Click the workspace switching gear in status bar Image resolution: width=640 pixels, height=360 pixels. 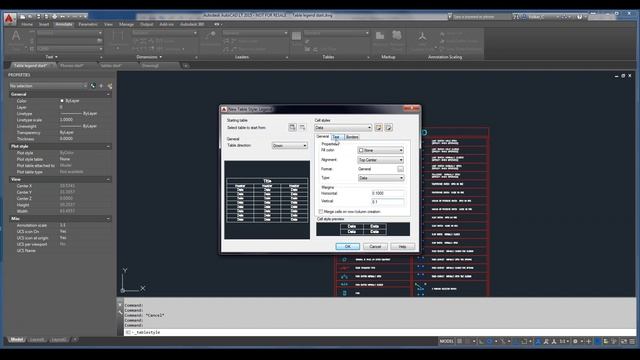(576, 341)
